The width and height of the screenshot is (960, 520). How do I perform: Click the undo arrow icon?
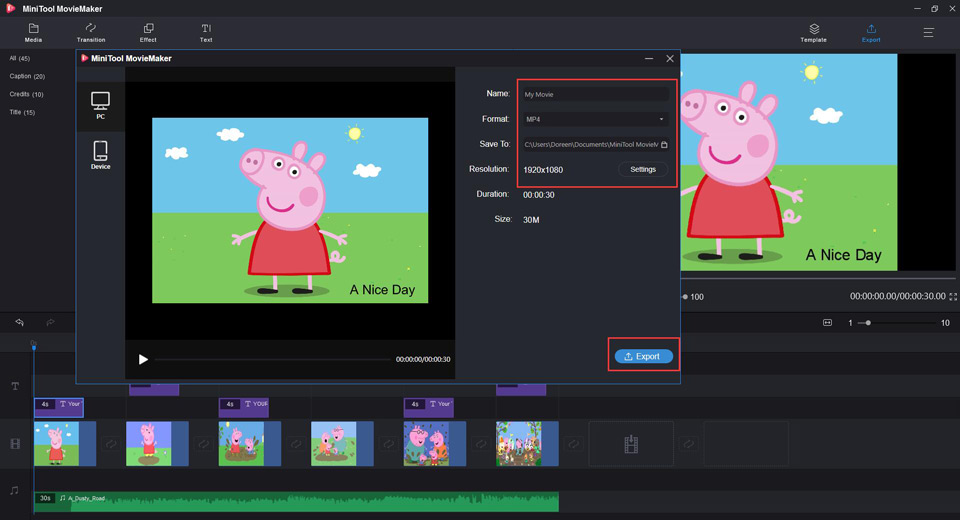coord(20,322)
